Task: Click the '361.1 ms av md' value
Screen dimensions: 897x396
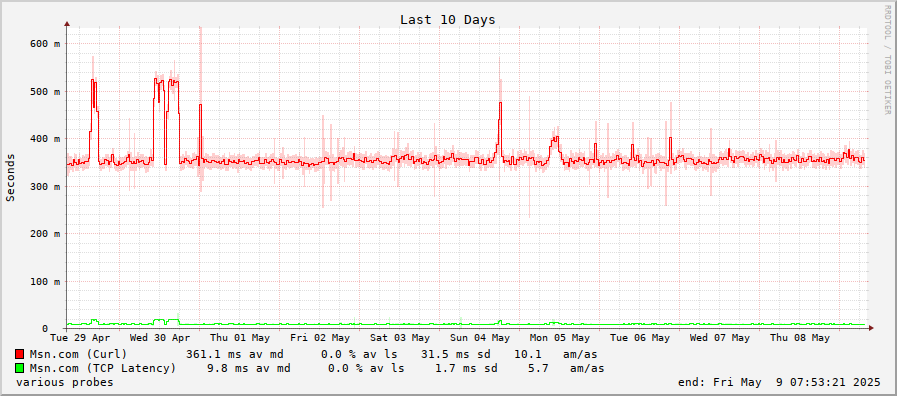Action: [235, 354]
